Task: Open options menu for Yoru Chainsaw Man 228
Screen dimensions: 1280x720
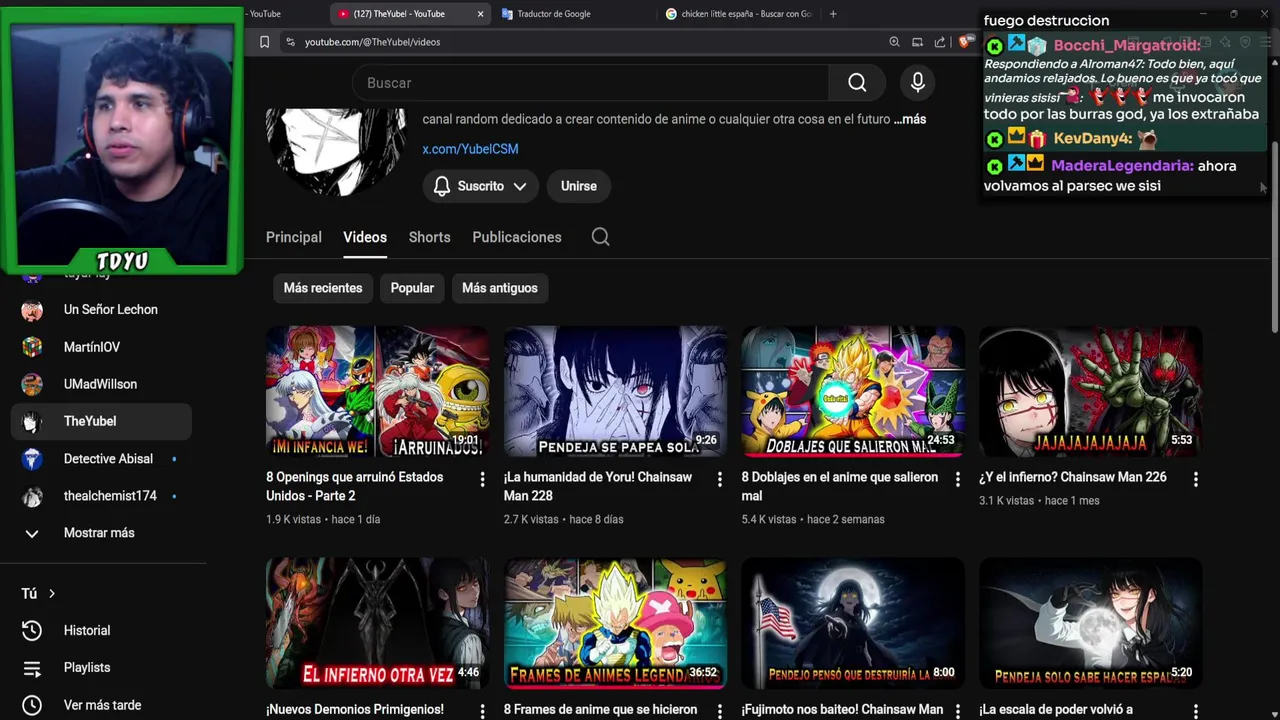Action: pos(719,480)
